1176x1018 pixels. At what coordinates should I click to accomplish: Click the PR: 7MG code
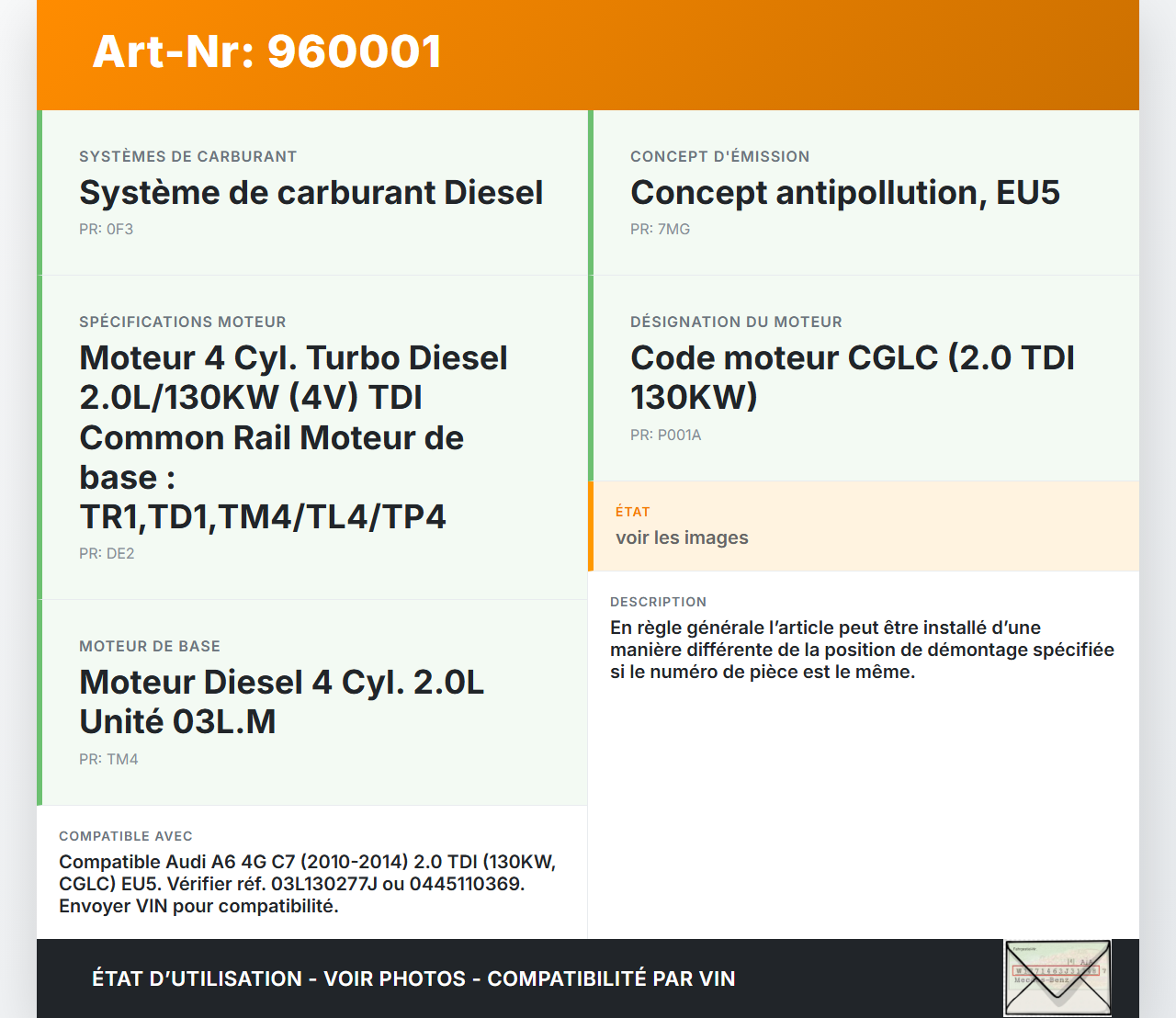[660, 230]
